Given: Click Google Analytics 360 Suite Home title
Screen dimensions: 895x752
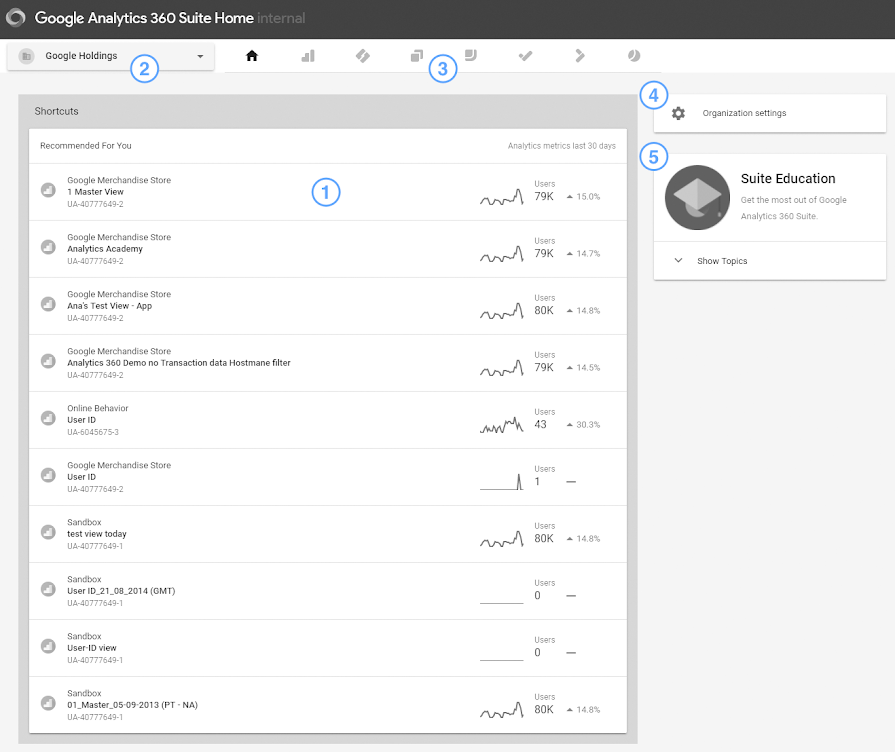Looking at the screenshot, I should [x=144, y=18].
